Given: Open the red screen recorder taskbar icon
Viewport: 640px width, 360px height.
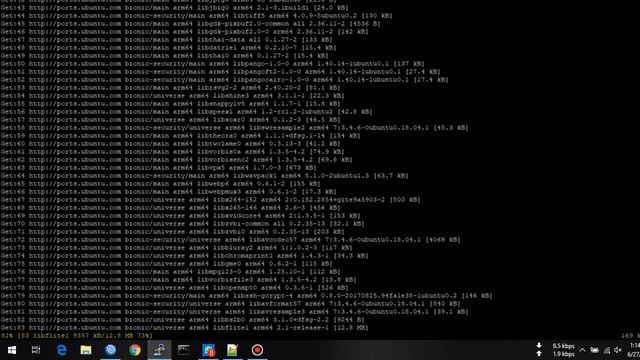Looking at the screenshot, I should point(257,350).
